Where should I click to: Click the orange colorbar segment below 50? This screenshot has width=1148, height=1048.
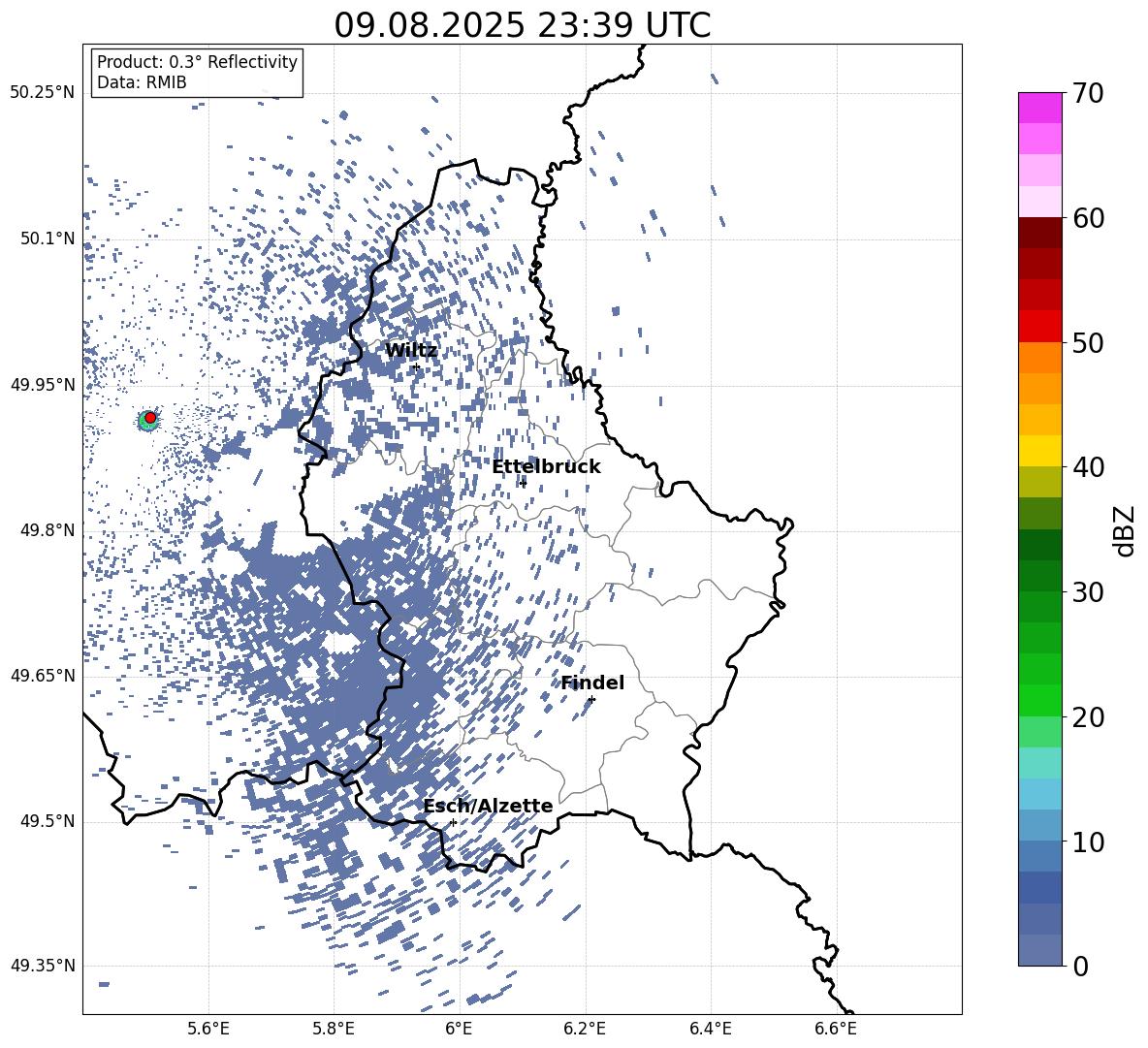[1040, 358]
